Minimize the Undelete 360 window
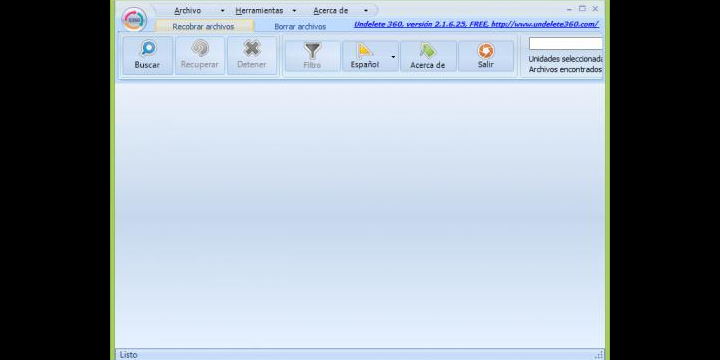This screenshot has width=720, height=360. 569,9
